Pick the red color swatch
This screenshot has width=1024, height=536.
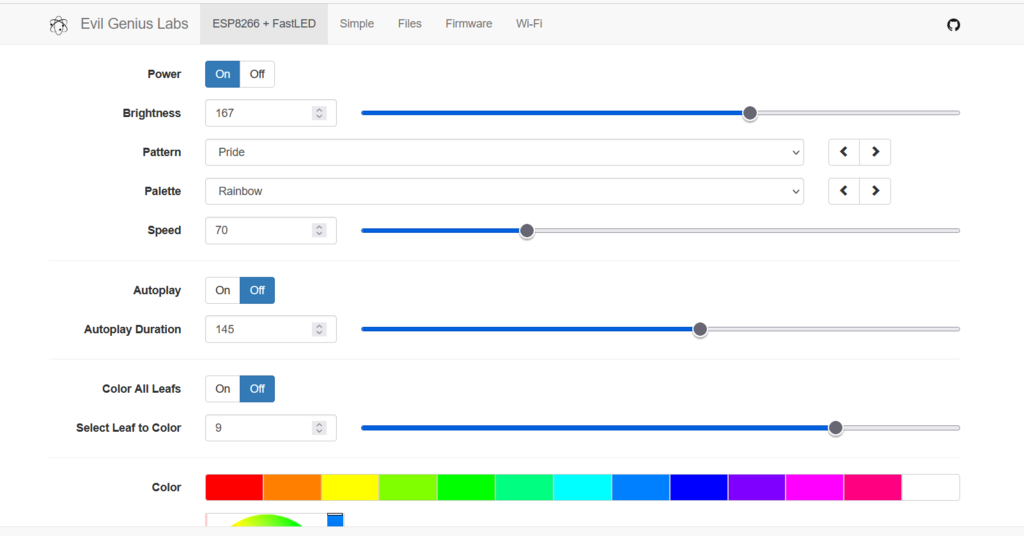(x=234, y=488)
